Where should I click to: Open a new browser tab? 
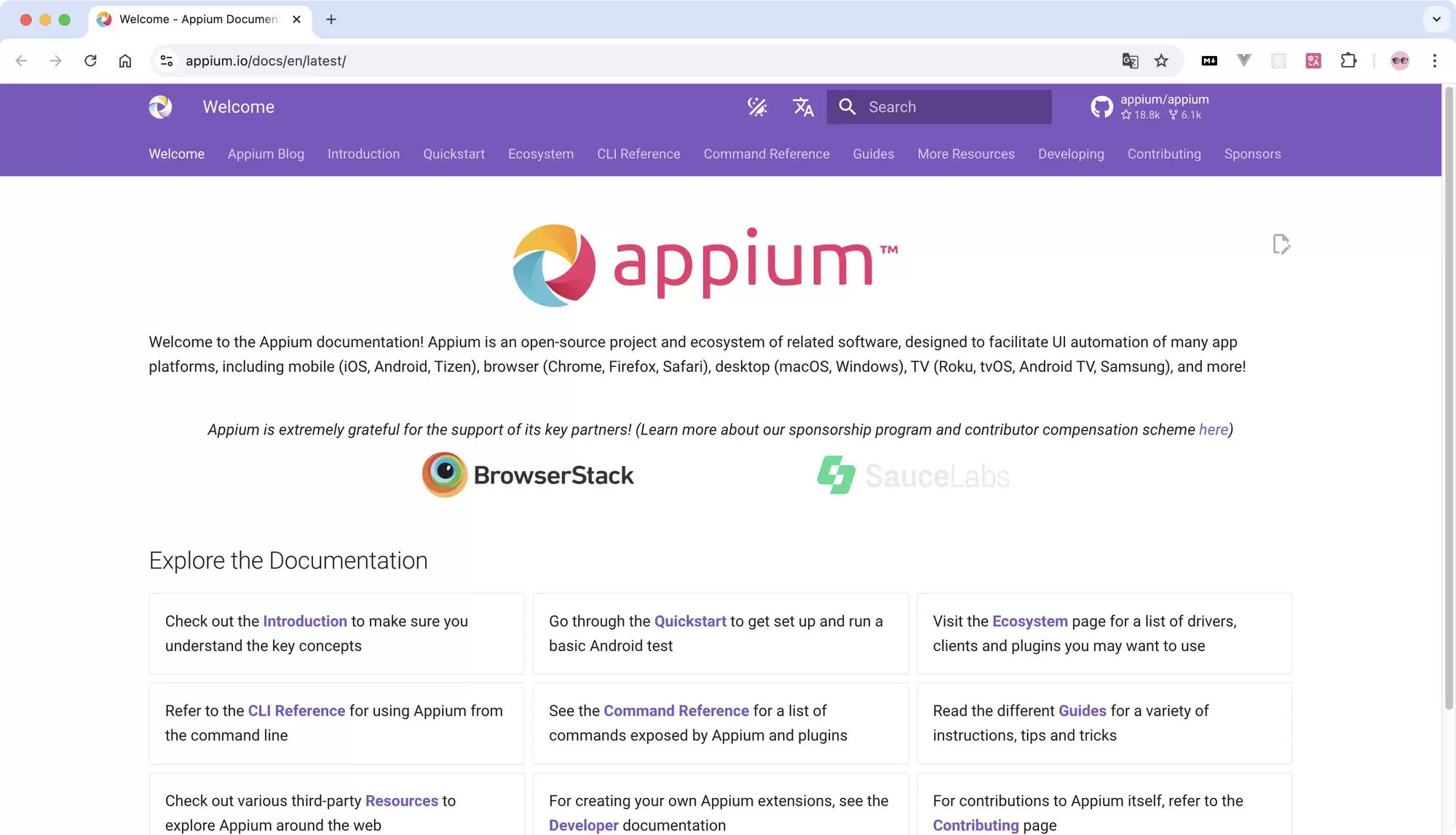331,20
